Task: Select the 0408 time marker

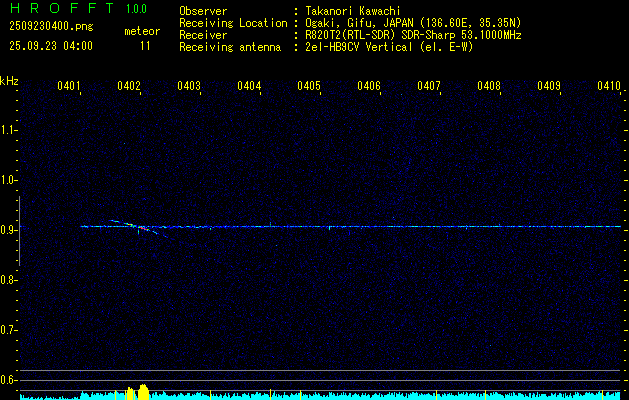Action: [489, 87]
